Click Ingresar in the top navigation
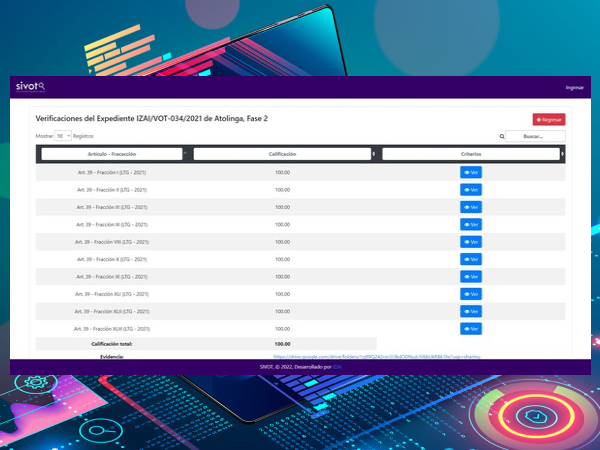 [574, 88]
